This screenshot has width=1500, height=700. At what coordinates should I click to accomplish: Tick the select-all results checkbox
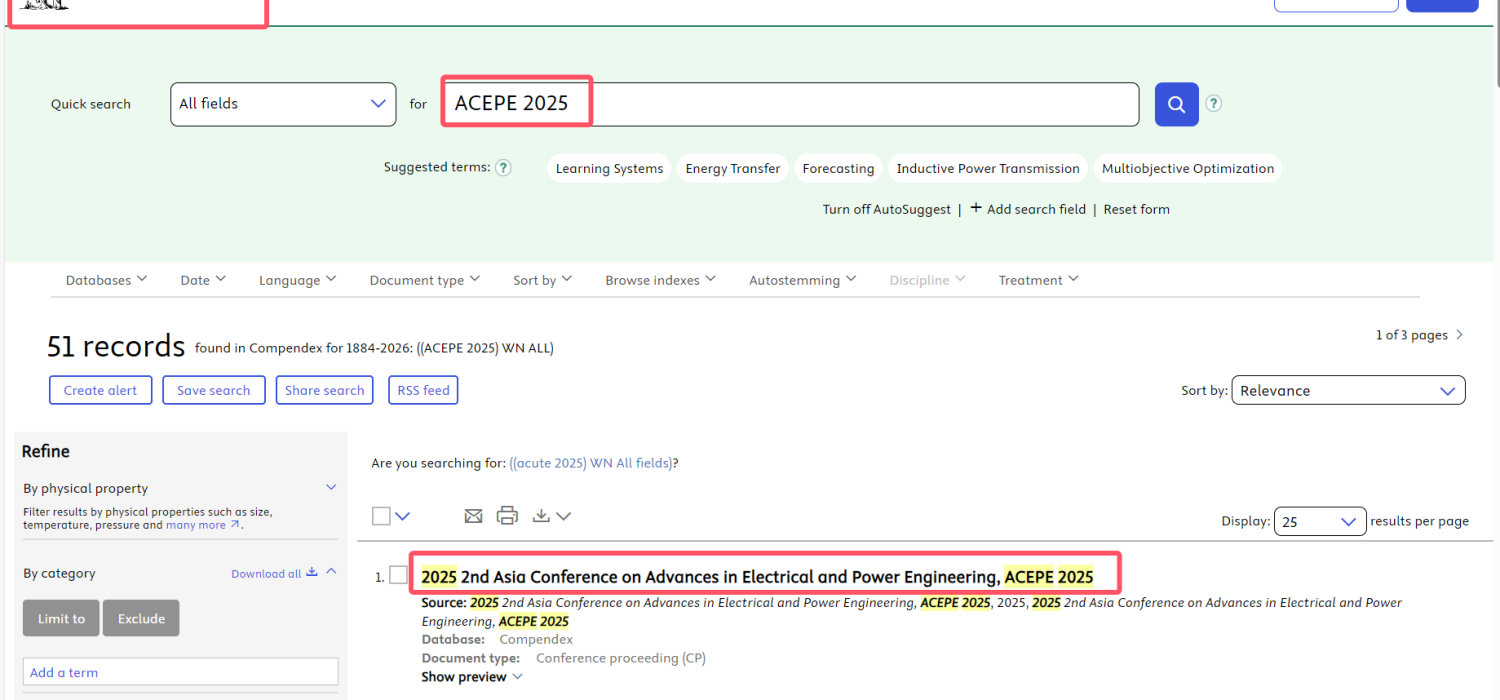[x=381, y=516]
